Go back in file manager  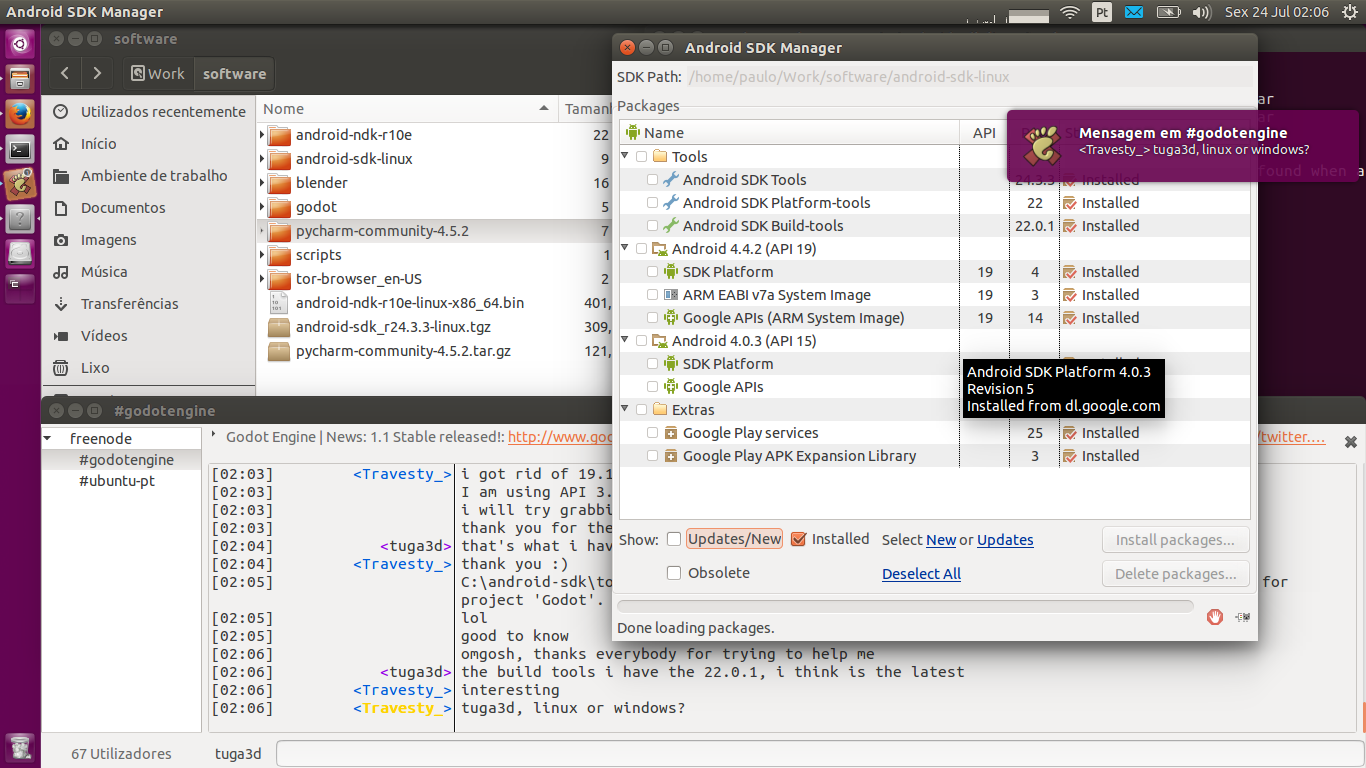click(65, 73)
